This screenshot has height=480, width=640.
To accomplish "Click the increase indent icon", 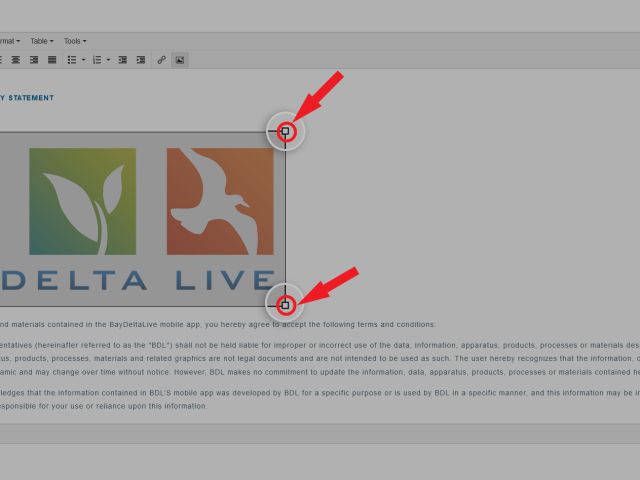I will (141, 60).
